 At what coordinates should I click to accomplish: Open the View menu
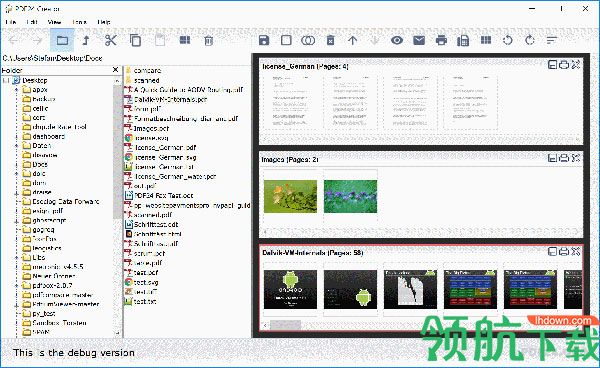[x=54, y=22]
